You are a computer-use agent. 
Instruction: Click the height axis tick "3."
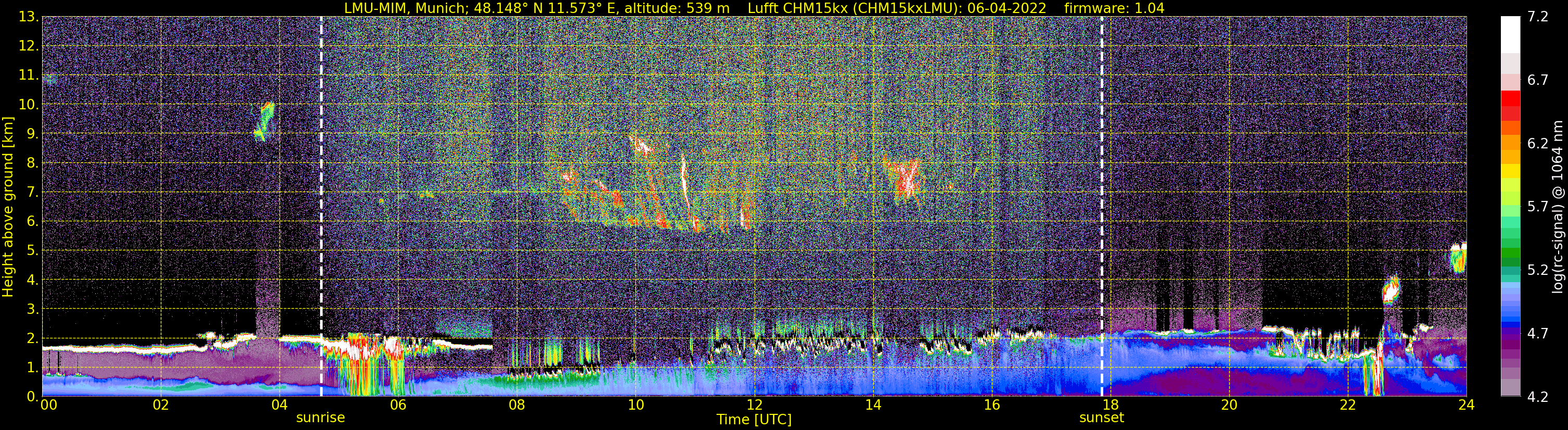(x=32, y=309)
